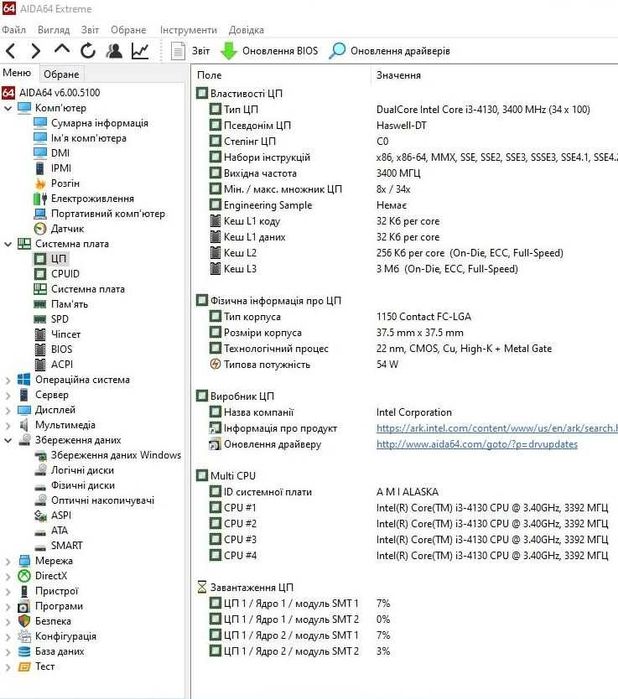
Task: Open the Довідка menu
Action: pos(246,30)
